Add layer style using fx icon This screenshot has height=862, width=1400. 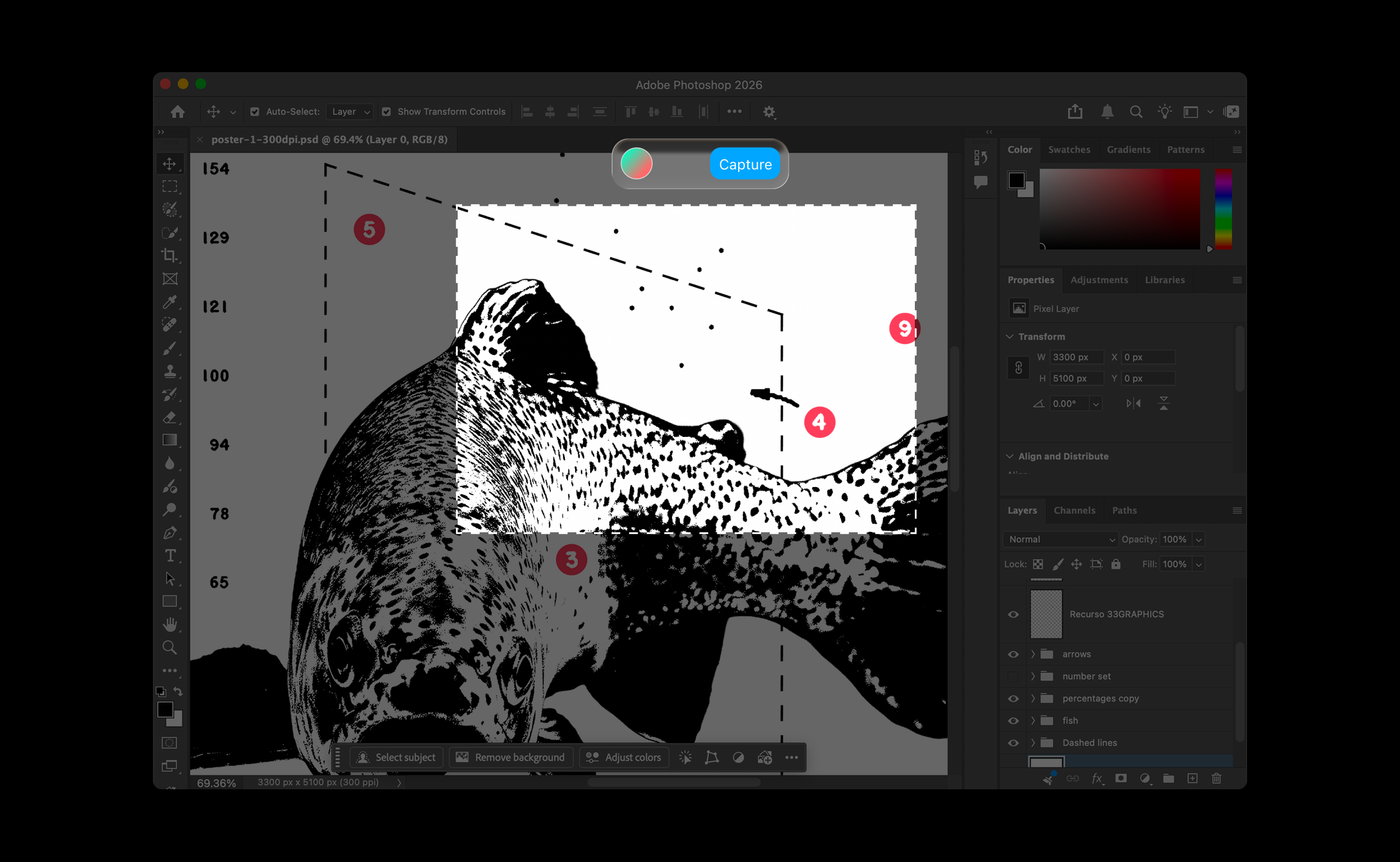point(1097,778)
